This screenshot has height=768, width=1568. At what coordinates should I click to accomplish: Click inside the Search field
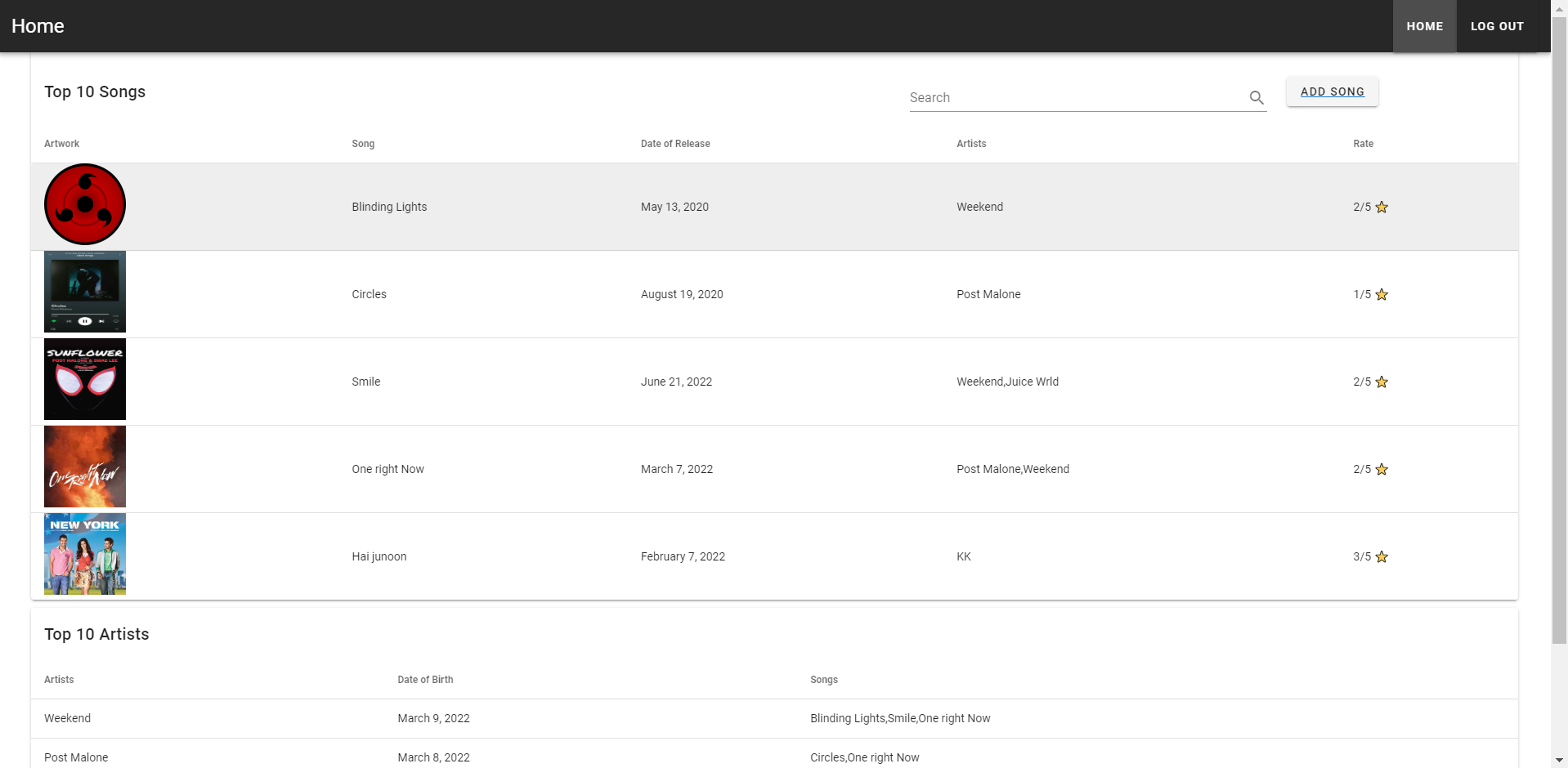(x=1063, y=97)
